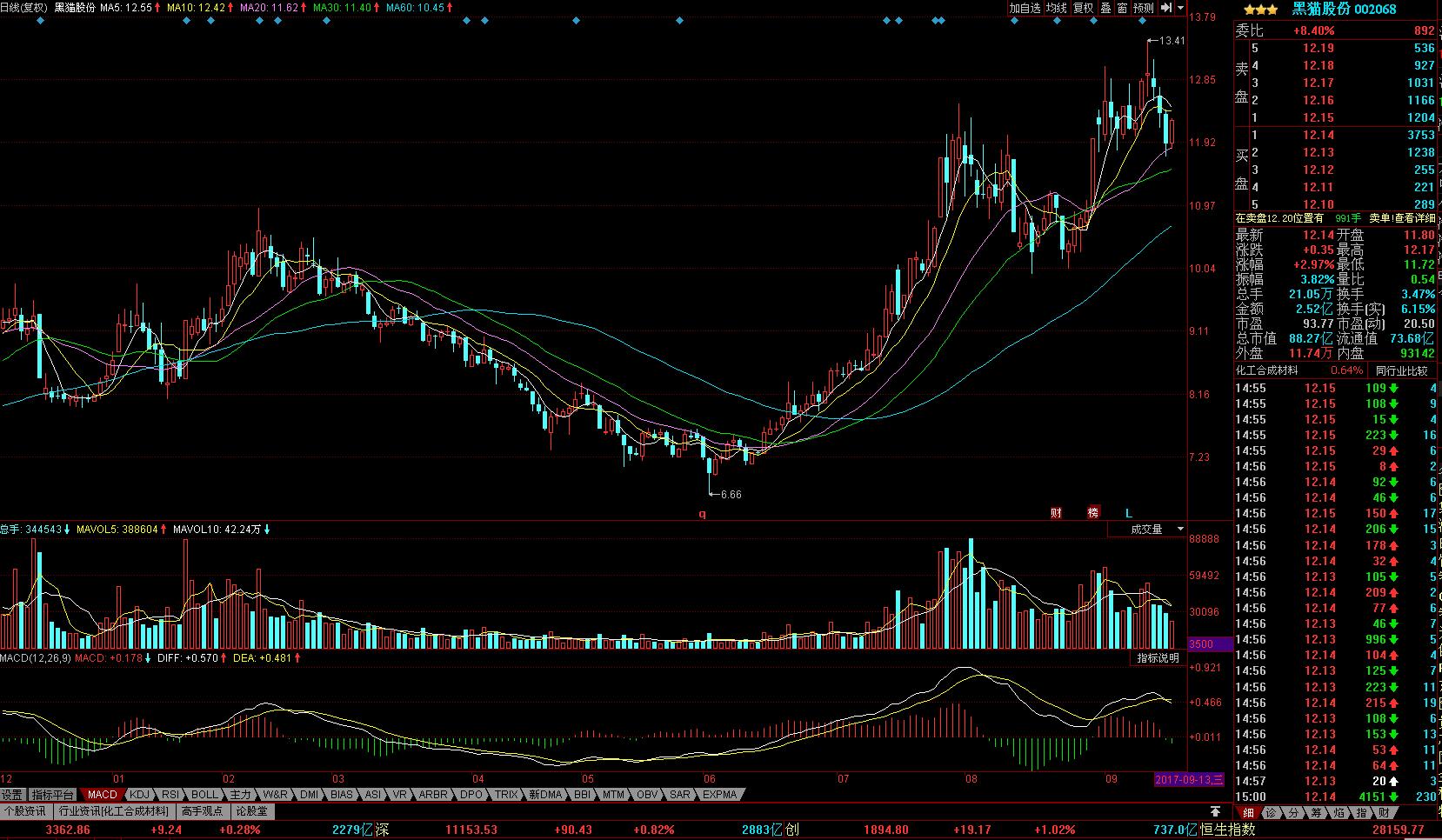Viewport: 1442px width, 840px height.
Task: Click the 预测 forecast button
Action: (1144, 8)
